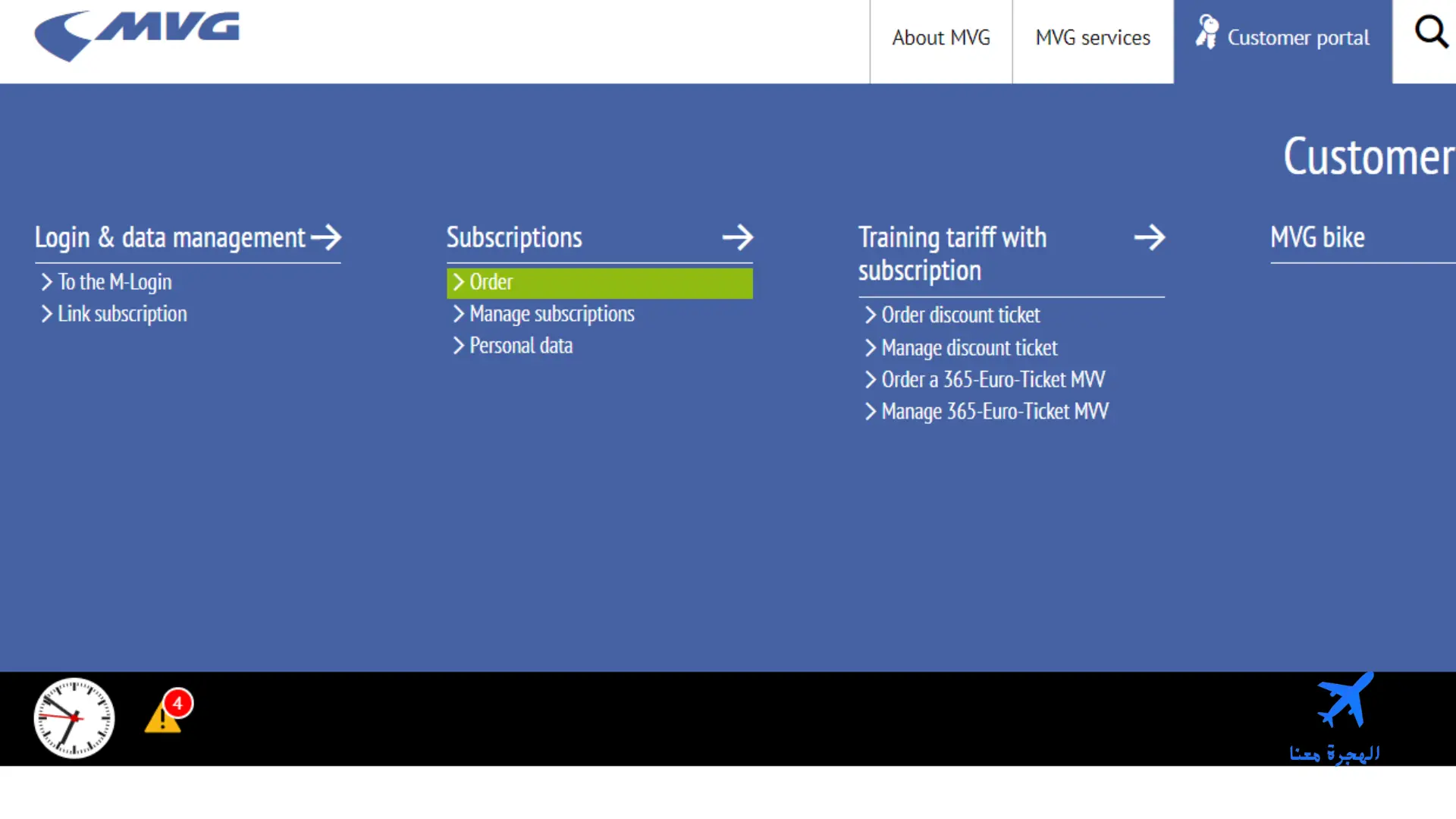Click the arrow beside Training tariff with subscription
The width and height of the screenshot is (1456, 819).
[1150, 237]
